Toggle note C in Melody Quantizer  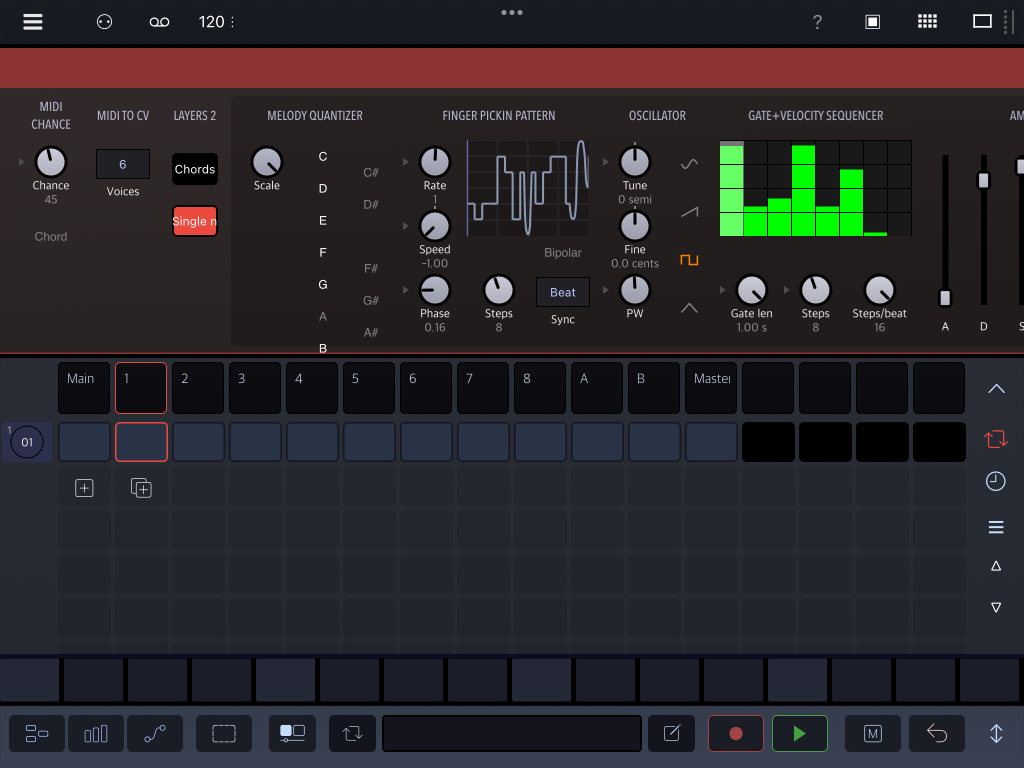323,157
